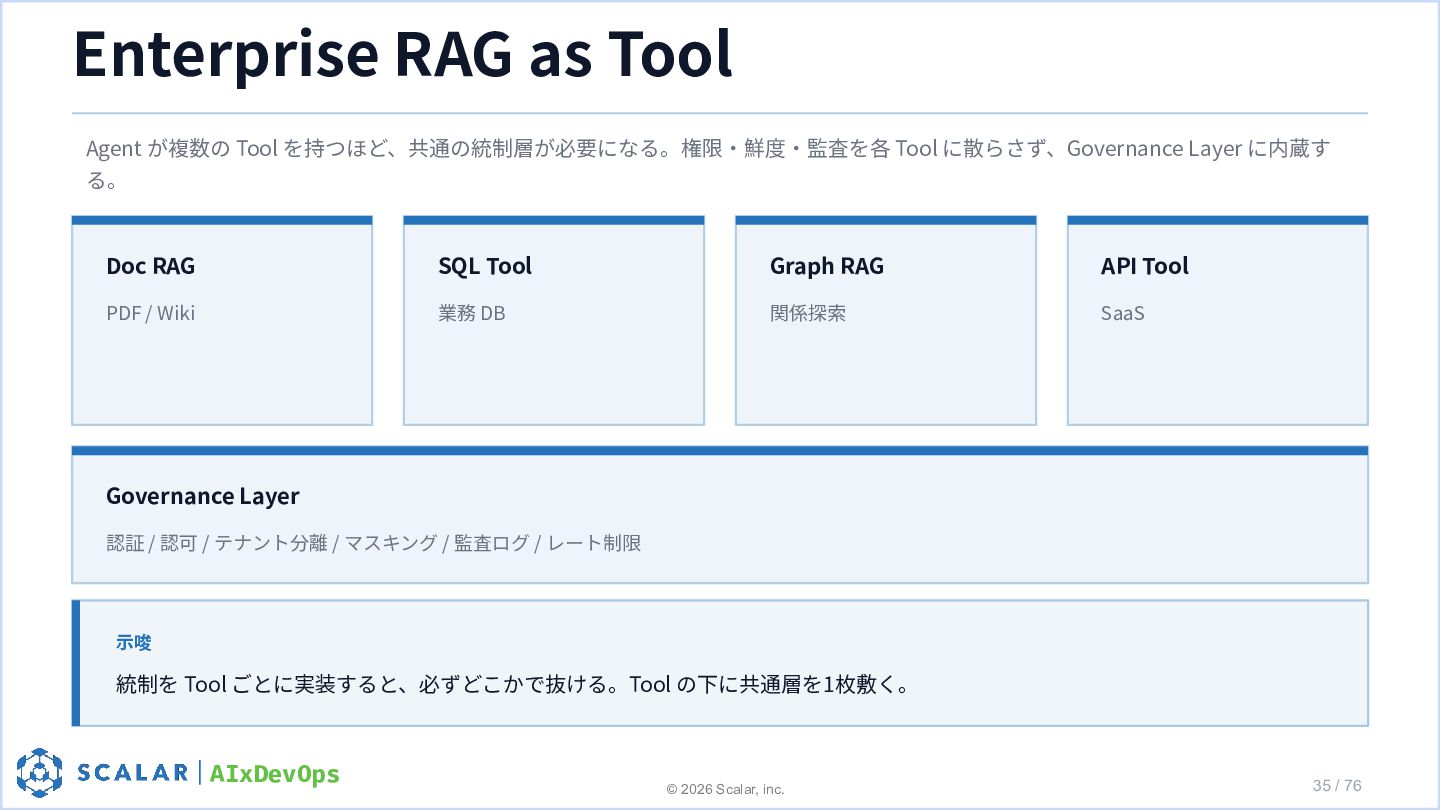Click the Scalar hexagon logo icon
This screenshot has width=1440, height=810.
[39, 772]
